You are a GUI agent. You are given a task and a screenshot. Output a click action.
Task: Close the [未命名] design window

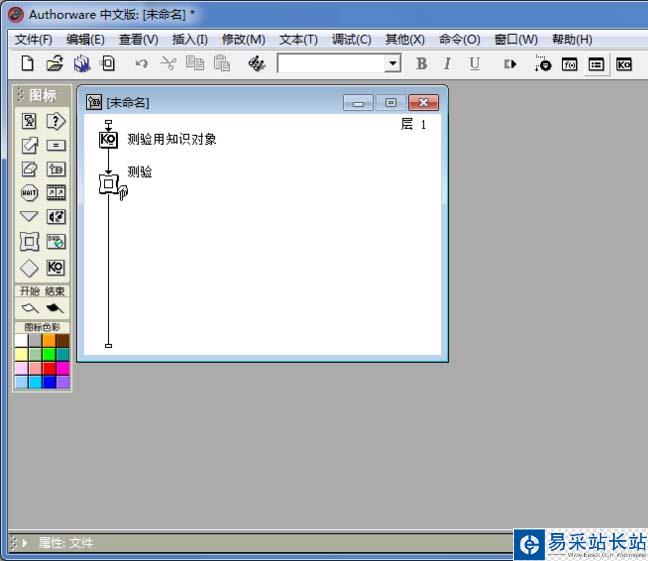[x=423, y=103]
